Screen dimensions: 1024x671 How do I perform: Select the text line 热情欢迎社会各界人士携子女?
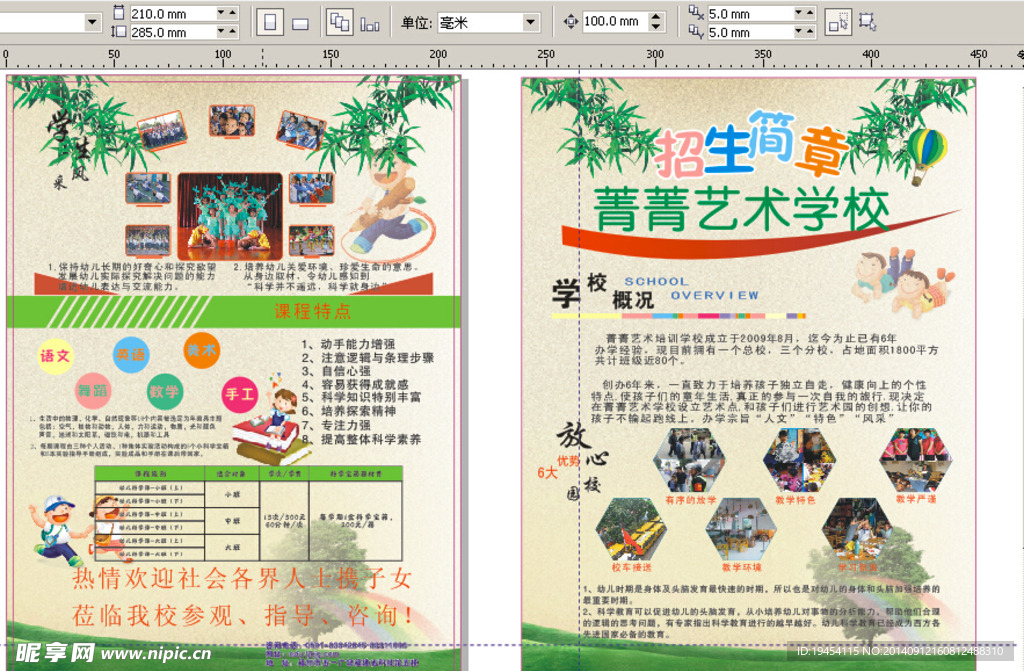242,578
